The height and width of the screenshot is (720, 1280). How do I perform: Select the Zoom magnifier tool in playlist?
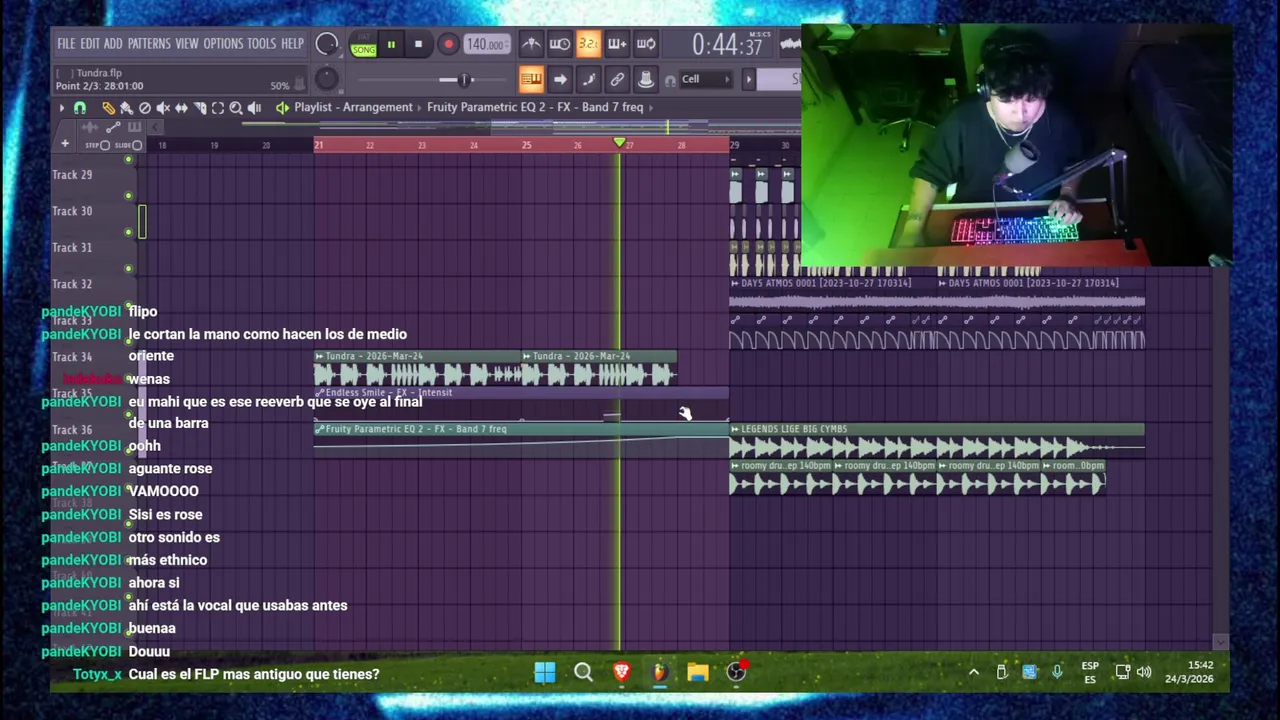236,108
